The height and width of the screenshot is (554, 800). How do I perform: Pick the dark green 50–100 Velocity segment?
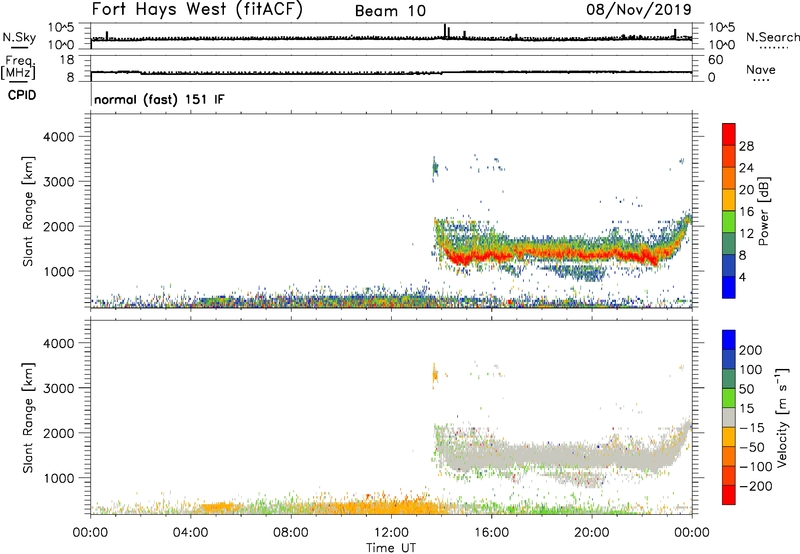pyautogui.click(x=729, y=379)
